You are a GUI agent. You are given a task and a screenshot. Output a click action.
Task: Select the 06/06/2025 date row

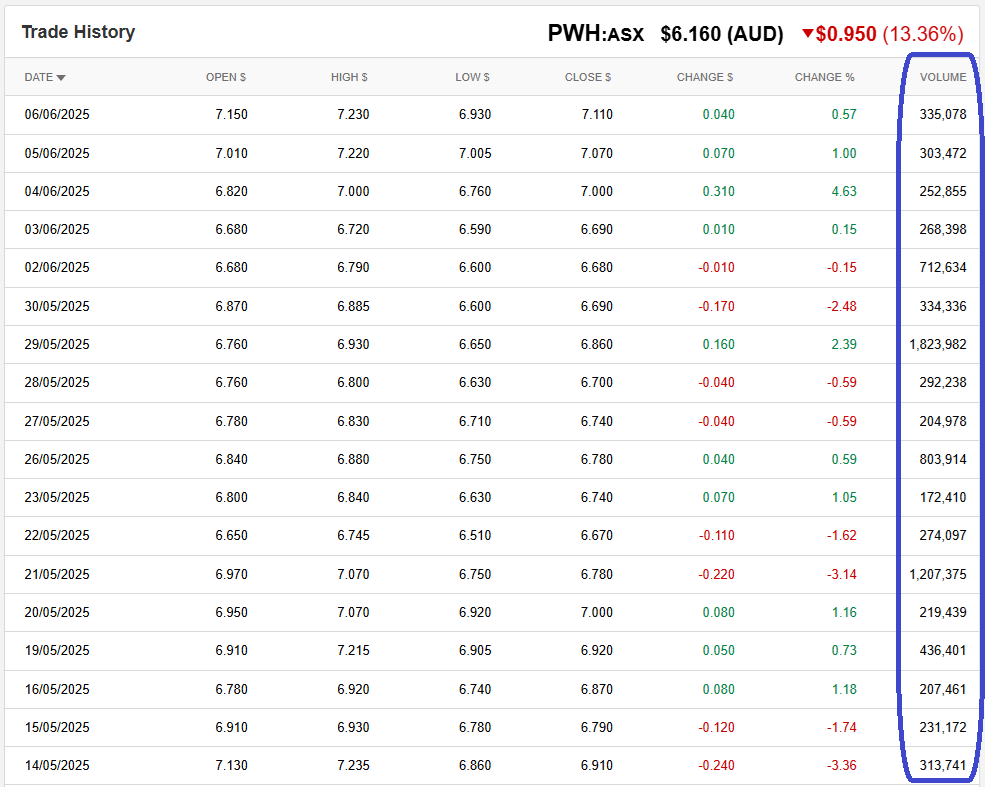[57, 115]
